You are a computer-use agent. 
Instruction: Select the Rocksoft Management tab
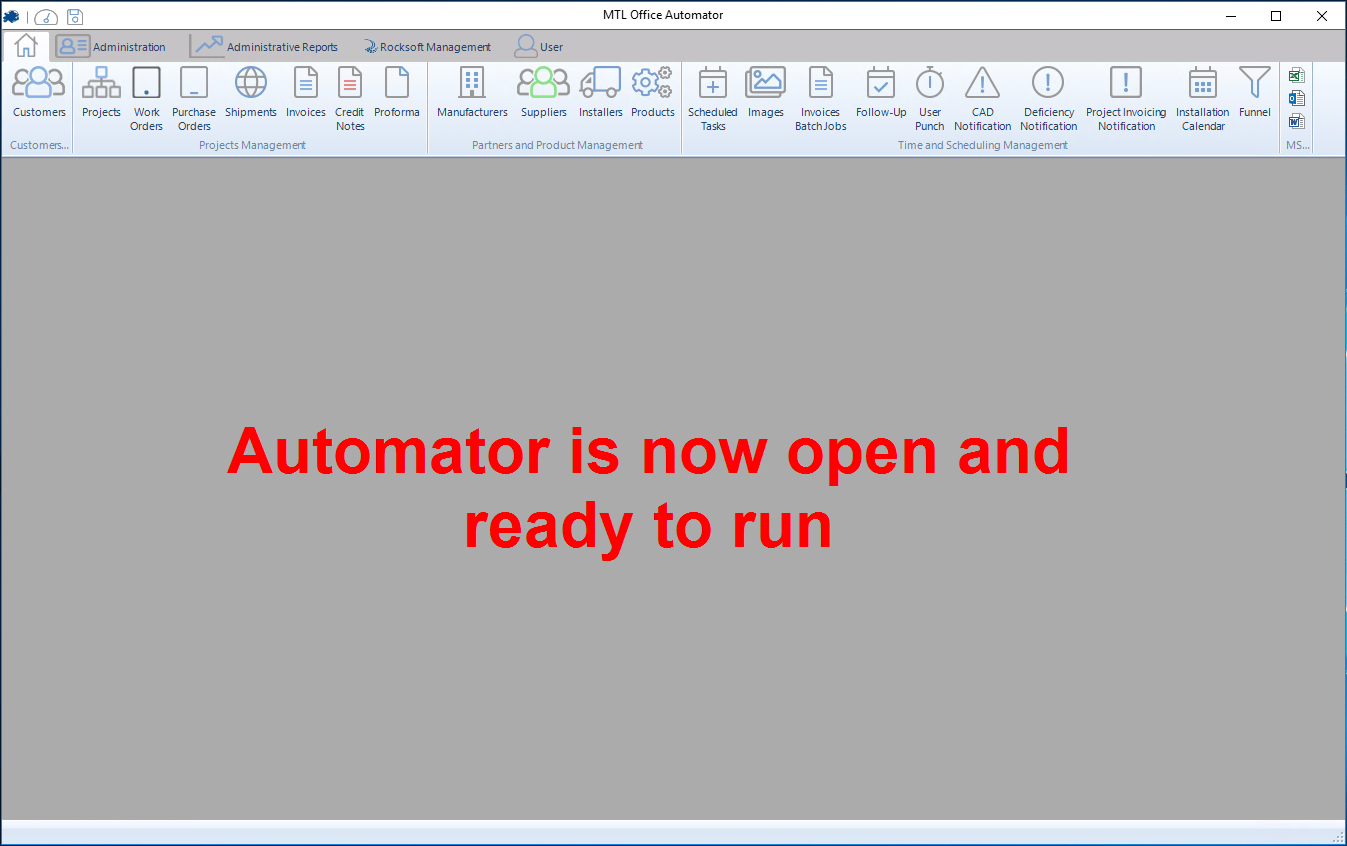tap(427, 47)
